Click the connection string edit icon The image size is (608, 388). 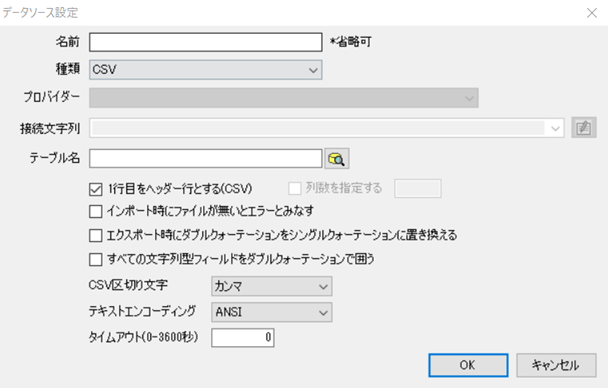(584, 128)
